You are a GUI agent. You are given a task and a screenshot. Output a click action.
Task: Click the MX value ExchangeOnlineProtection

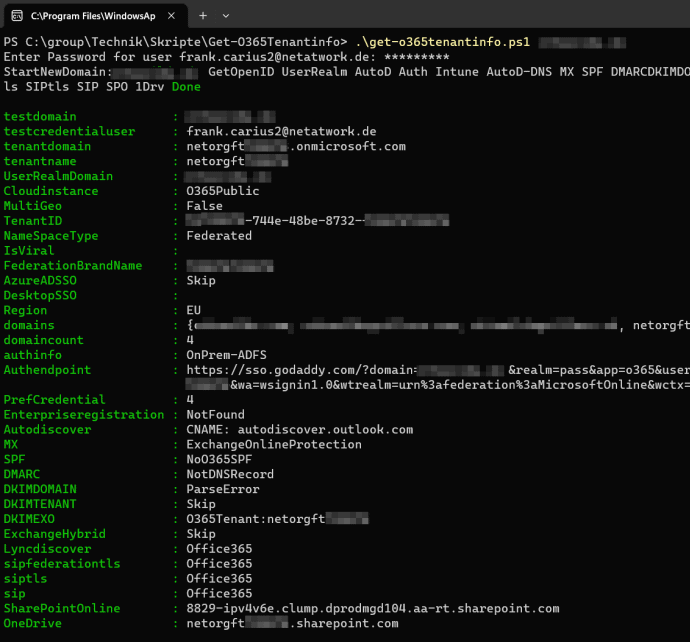(274, 444)
